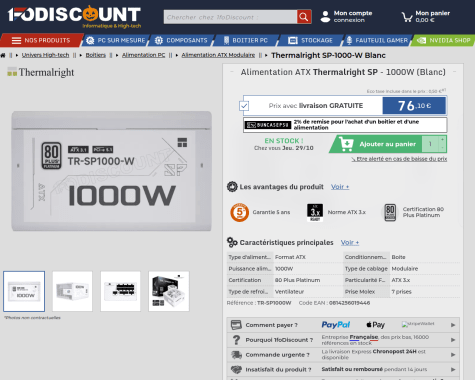Click the red search magnifier button
This screenshot has width=475, height=380.
[x=304, y=17]
